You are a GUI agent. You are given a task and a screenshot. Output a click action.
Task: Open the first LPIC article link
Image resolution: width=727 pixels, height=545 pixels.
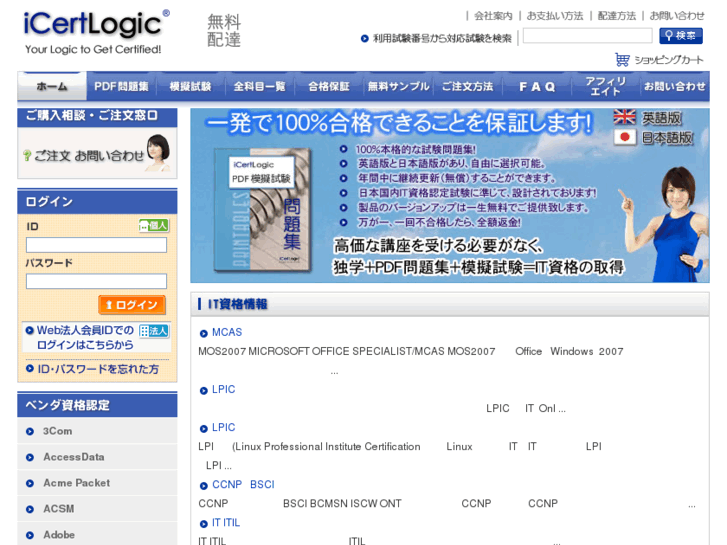pos(223,389)
